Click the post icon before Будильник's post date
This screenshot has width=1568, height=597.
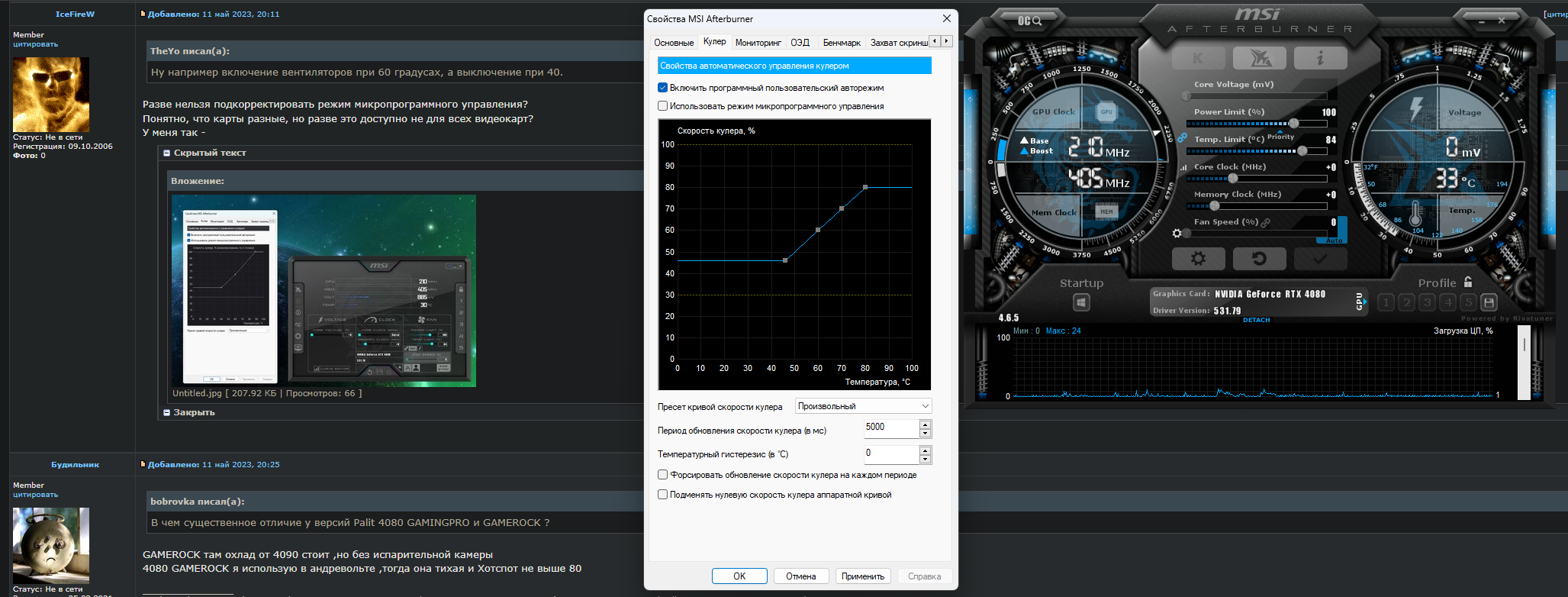143,464
